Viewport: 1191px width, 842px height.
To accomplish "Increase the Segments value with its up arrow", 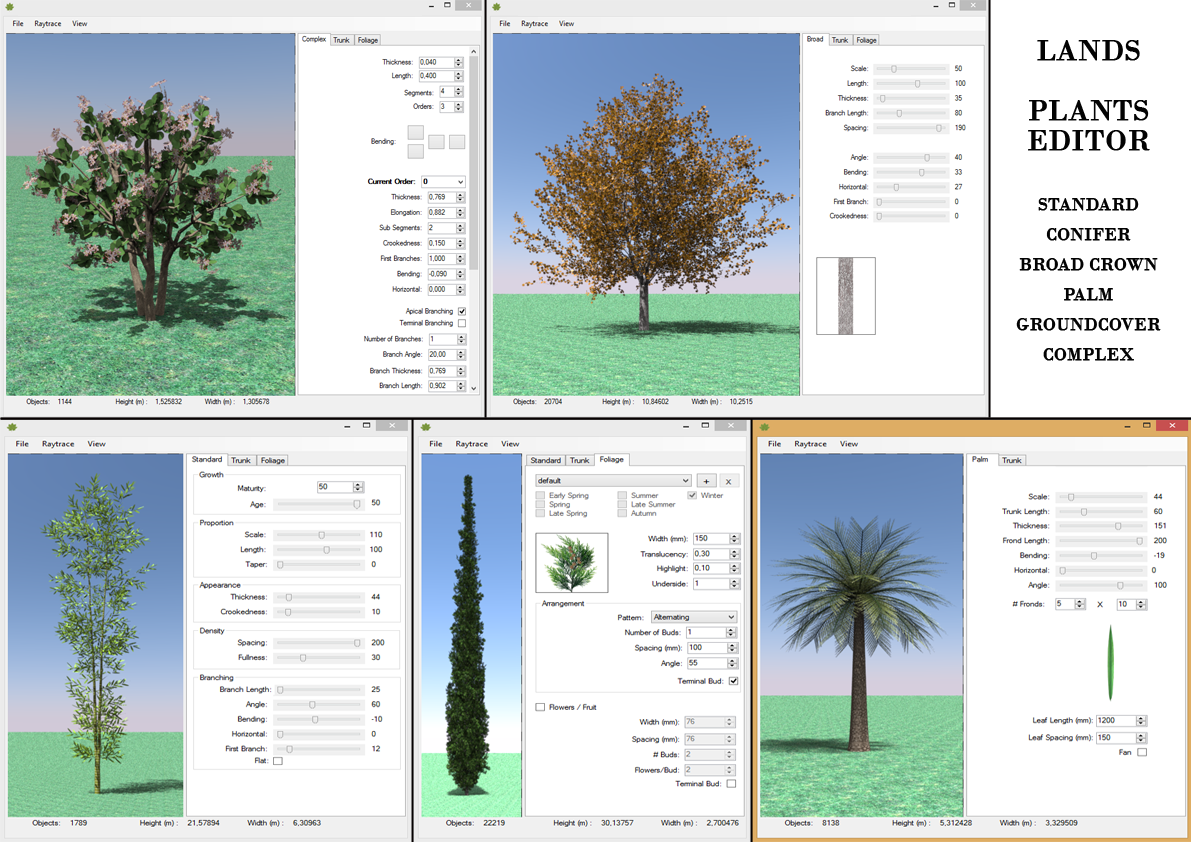I will (459, 89).
